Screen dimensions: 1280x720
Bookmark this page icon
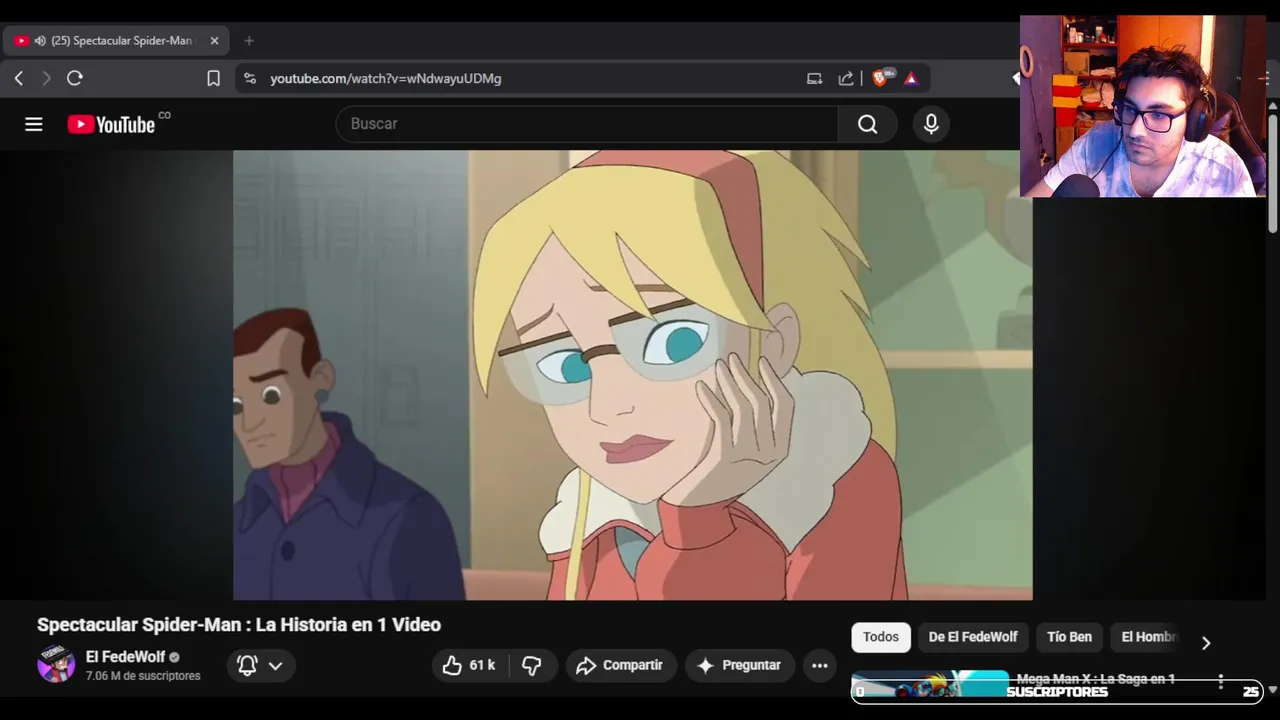coord(213,78)
